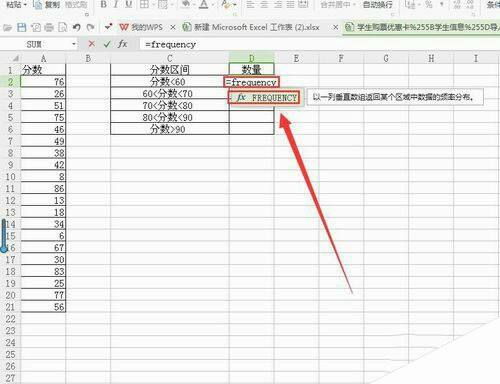Toggle Bold formatting
This screenshot has height=384, width=500.
coord(103,4)
